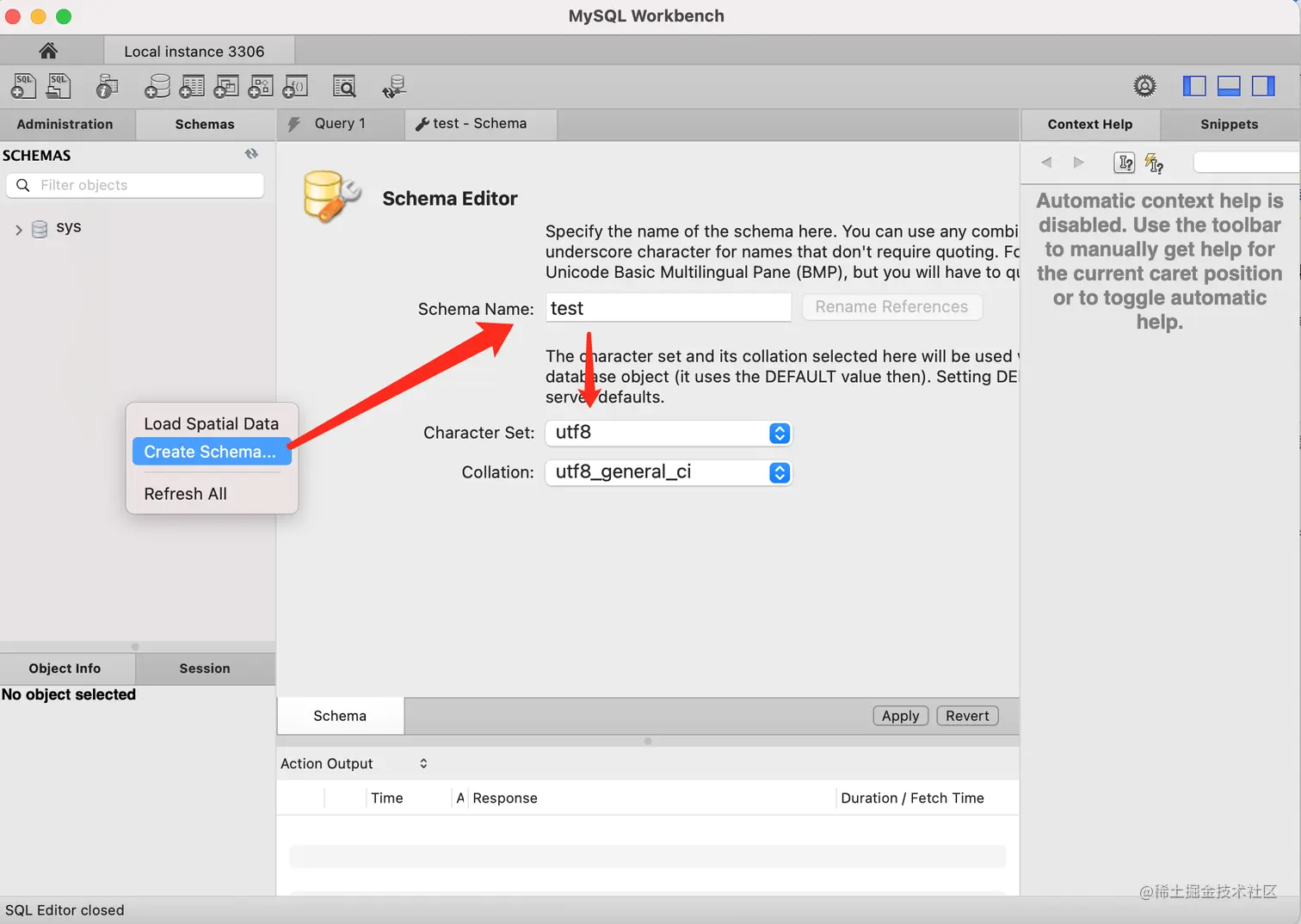Screen dimensions: 1301x924
Task: Select the bottom Schema tab
Action: [x=340, y=716]
